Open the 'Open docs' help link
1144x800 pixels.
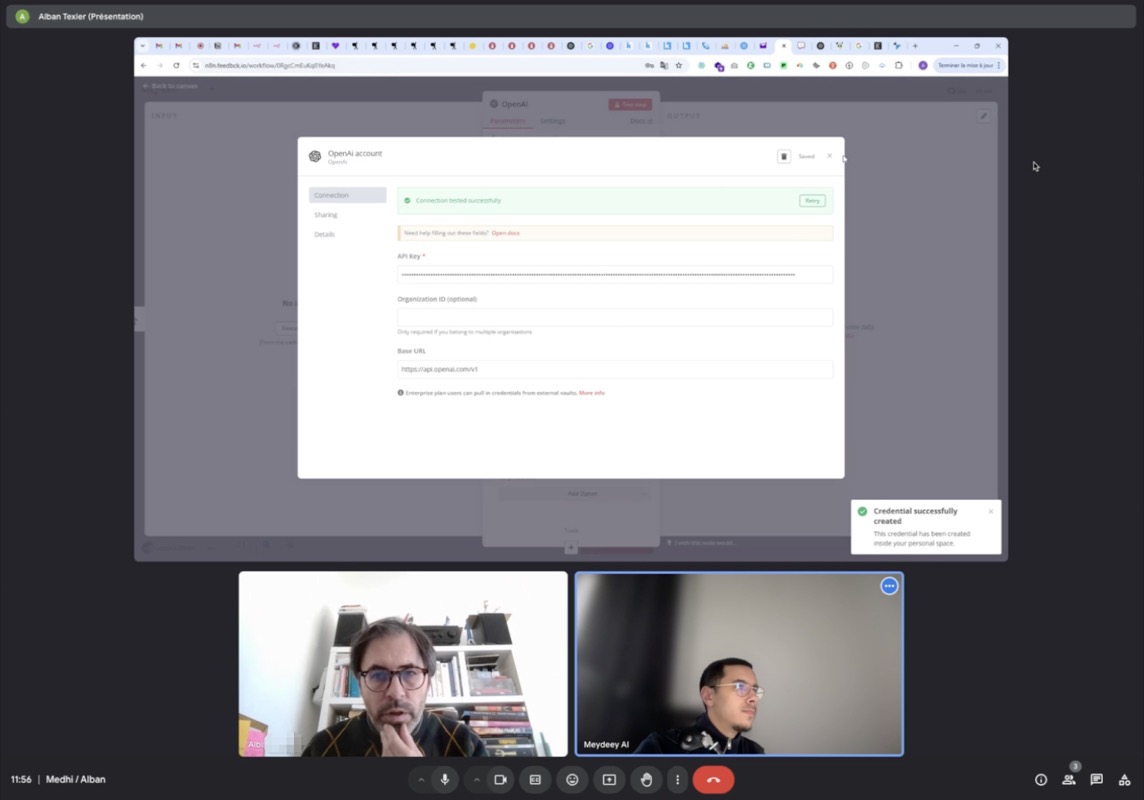point(505,232)
